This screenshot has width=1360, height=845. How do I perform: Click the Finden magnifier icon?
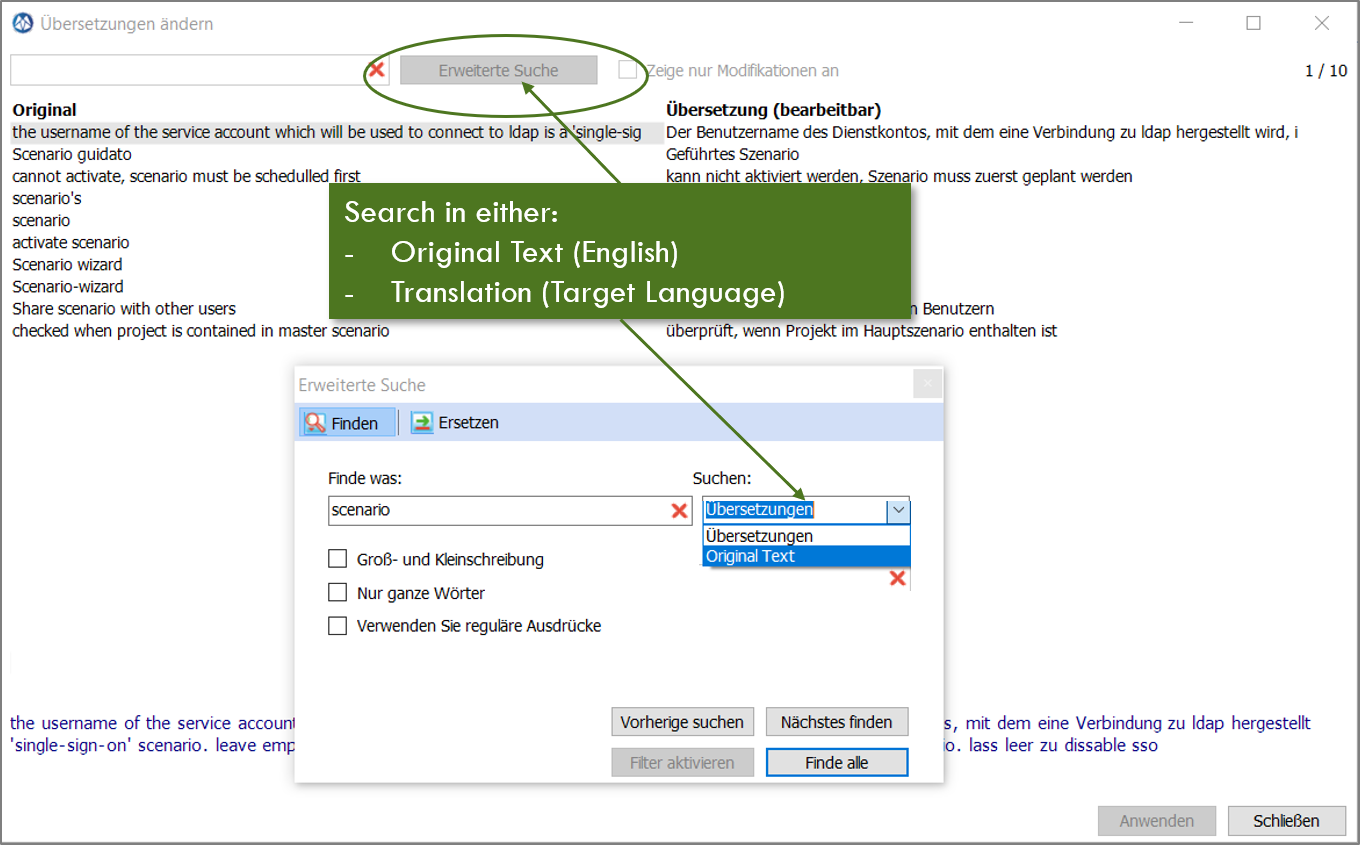(x=315, y=423)
